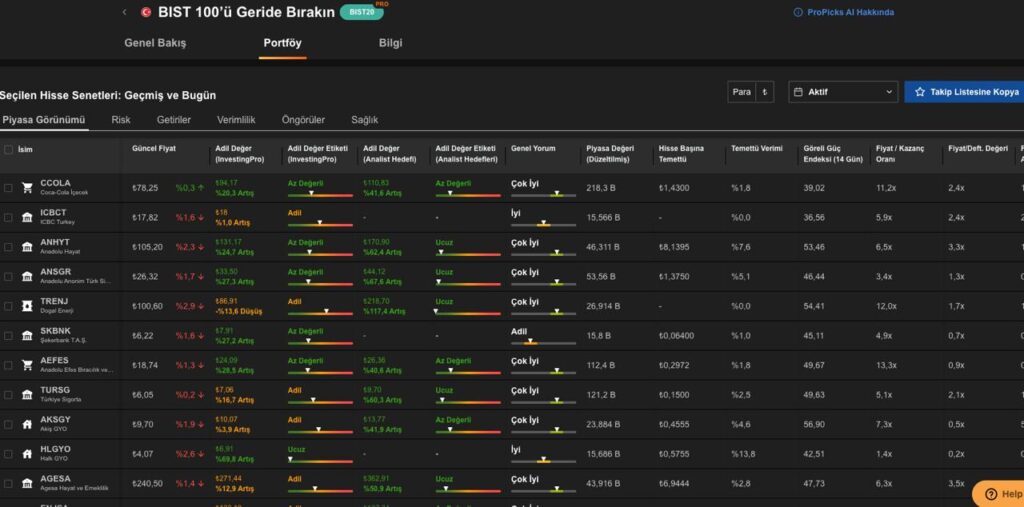Click the Help button
1024x507 pixels.
point(999,494)
